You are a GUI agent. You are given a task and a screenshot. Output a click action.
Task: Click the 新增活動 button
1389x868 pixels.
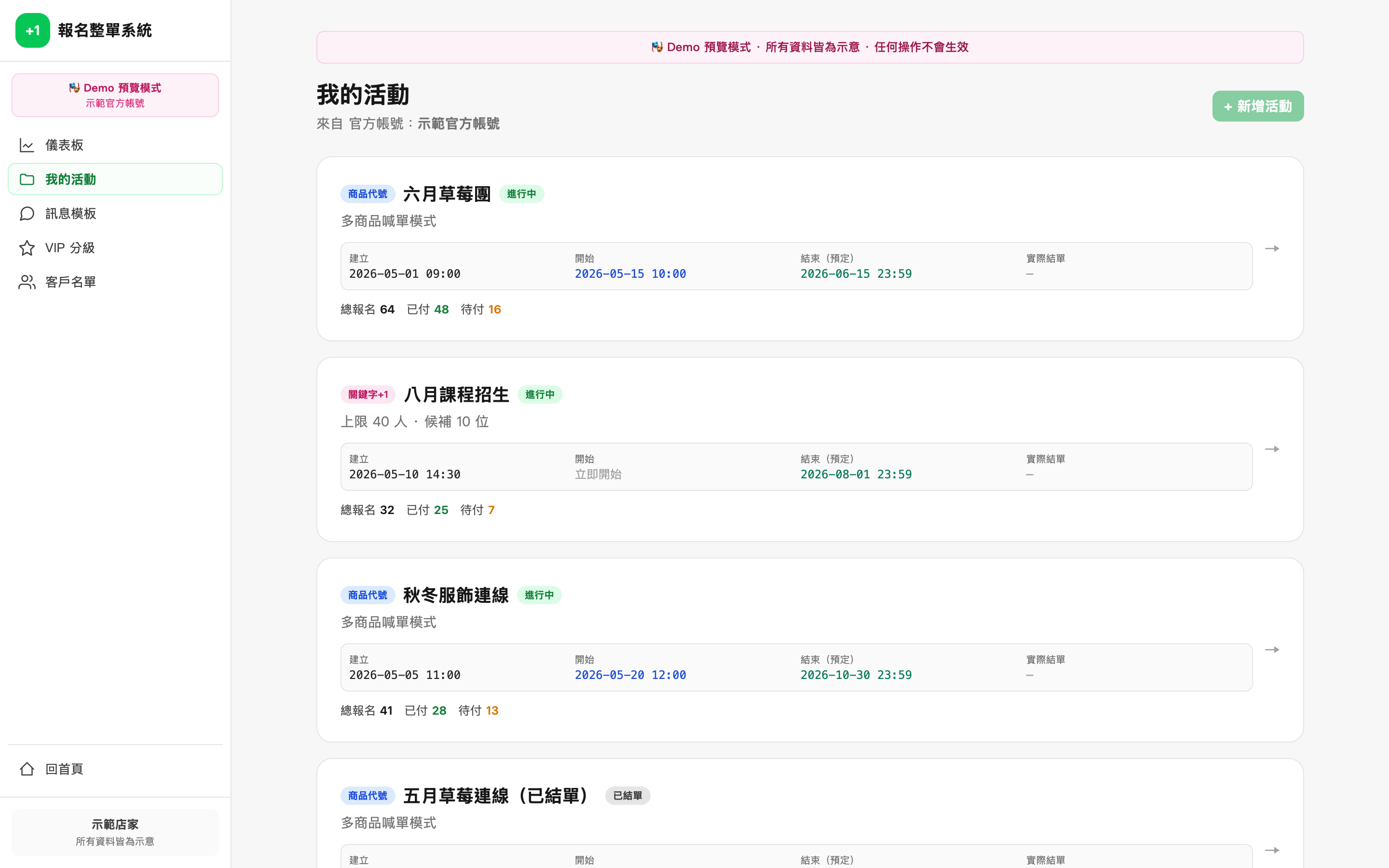[1257, 106]
